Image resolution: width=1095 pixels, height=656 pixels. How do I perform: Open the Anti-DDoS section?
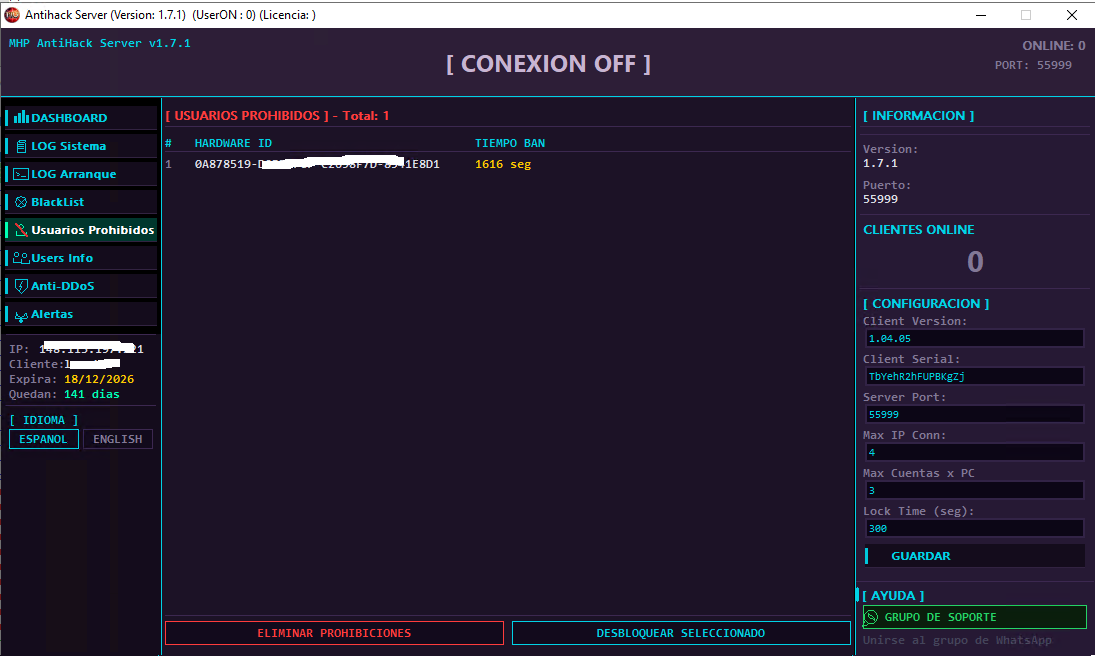tap(81, 285)
